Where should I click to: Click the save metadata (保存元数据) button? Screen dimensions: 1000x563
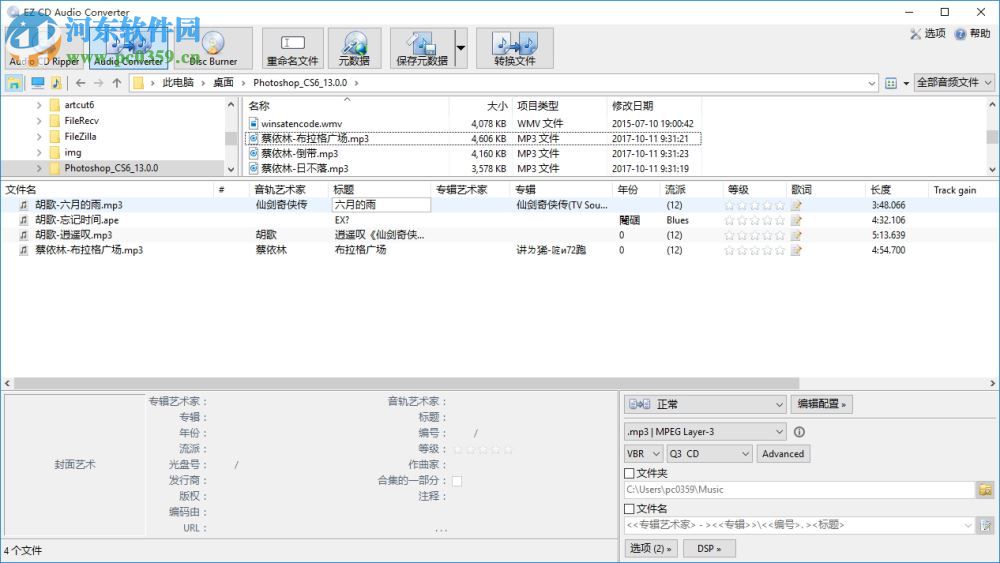(x=422, y=48)
